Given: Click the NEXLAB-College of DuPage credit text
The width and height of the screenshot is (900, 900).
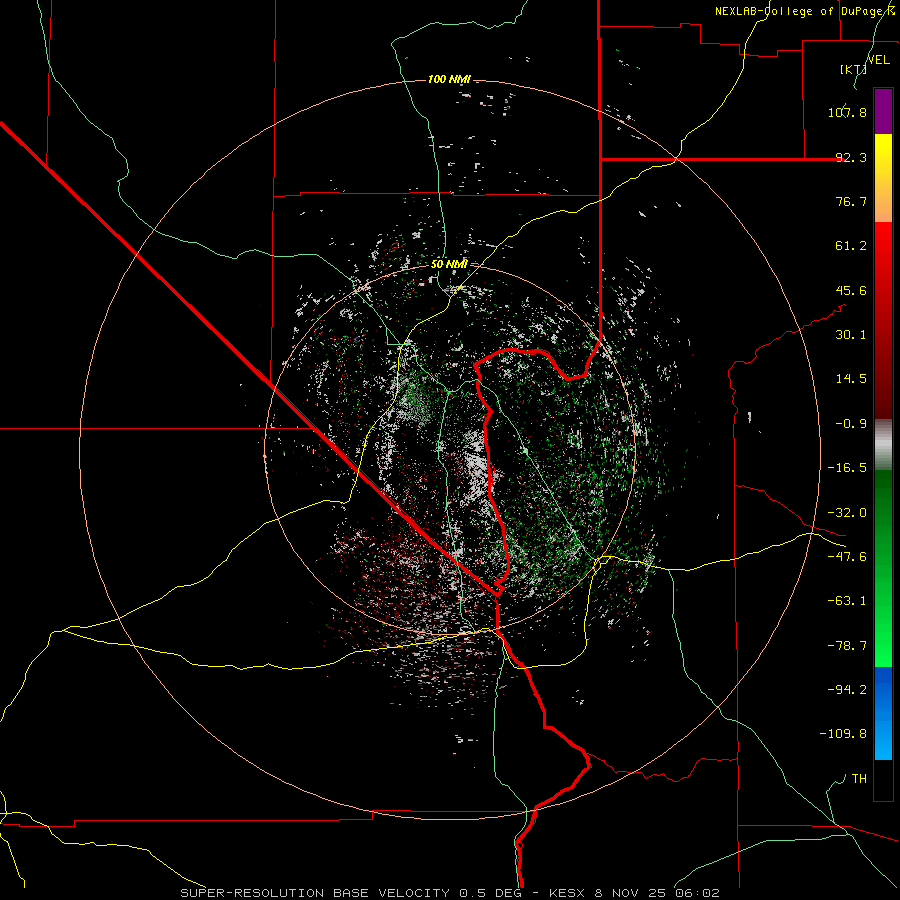Looking at the screenshot, I should [x=804, y=11].
